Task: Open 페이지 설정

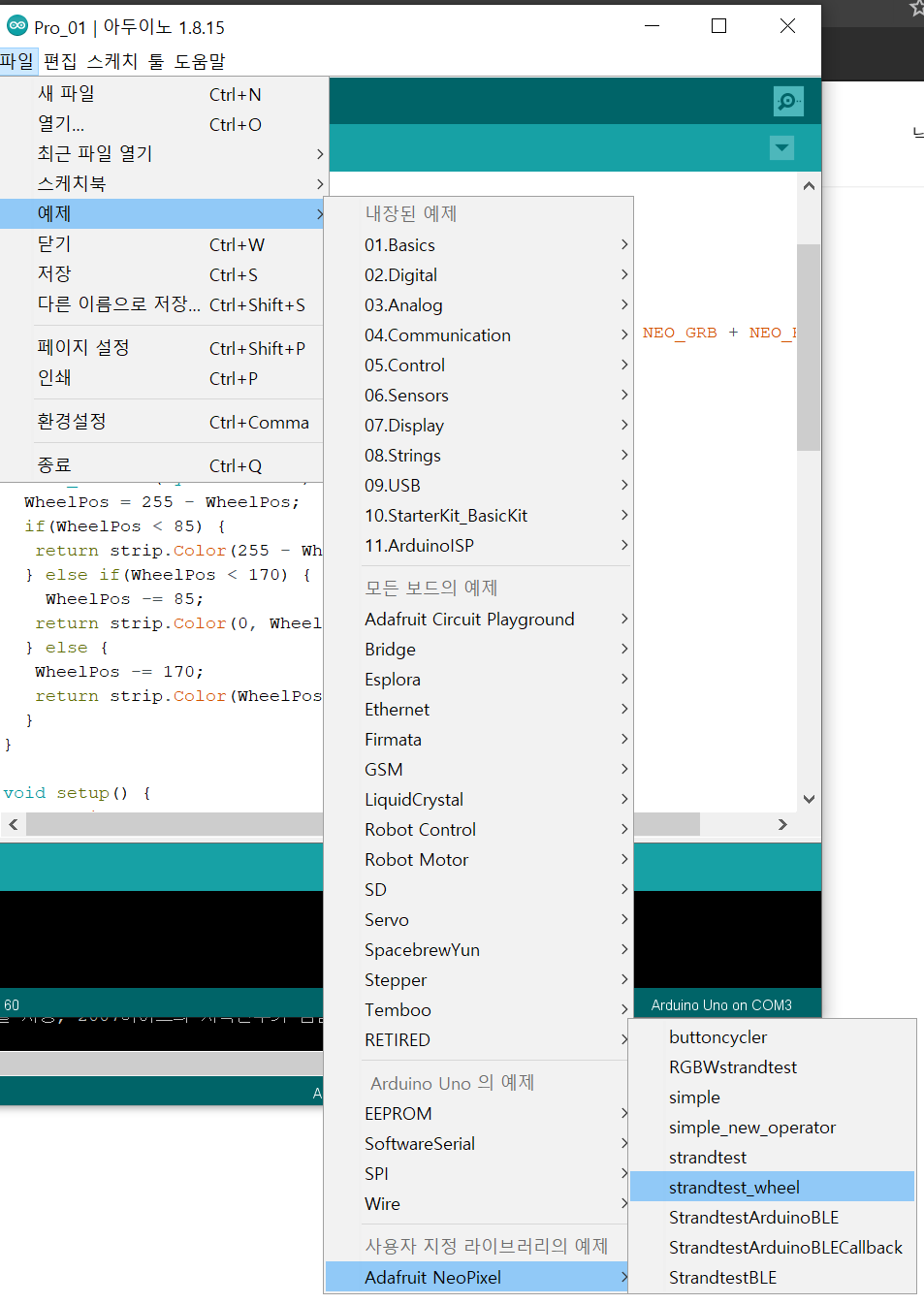Action: coord(163,348)
